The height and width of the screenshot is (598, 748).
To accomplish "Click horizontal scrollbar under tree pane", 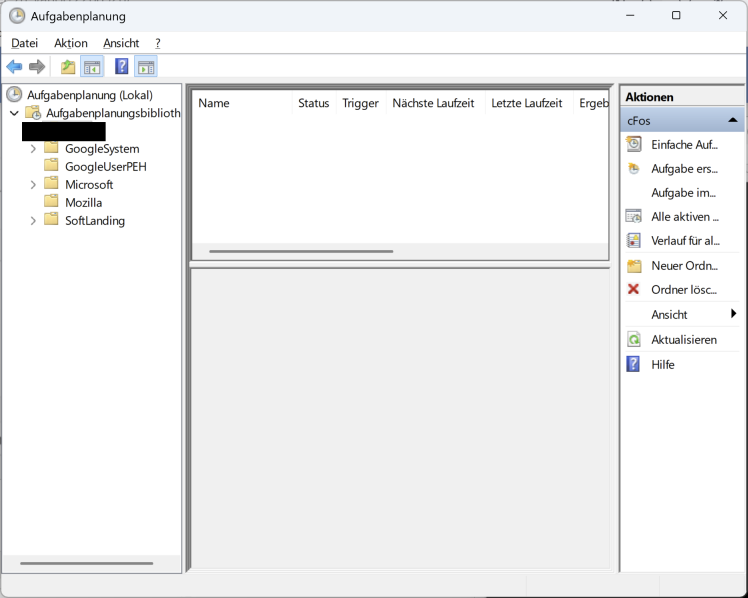I will click(86, 563).
